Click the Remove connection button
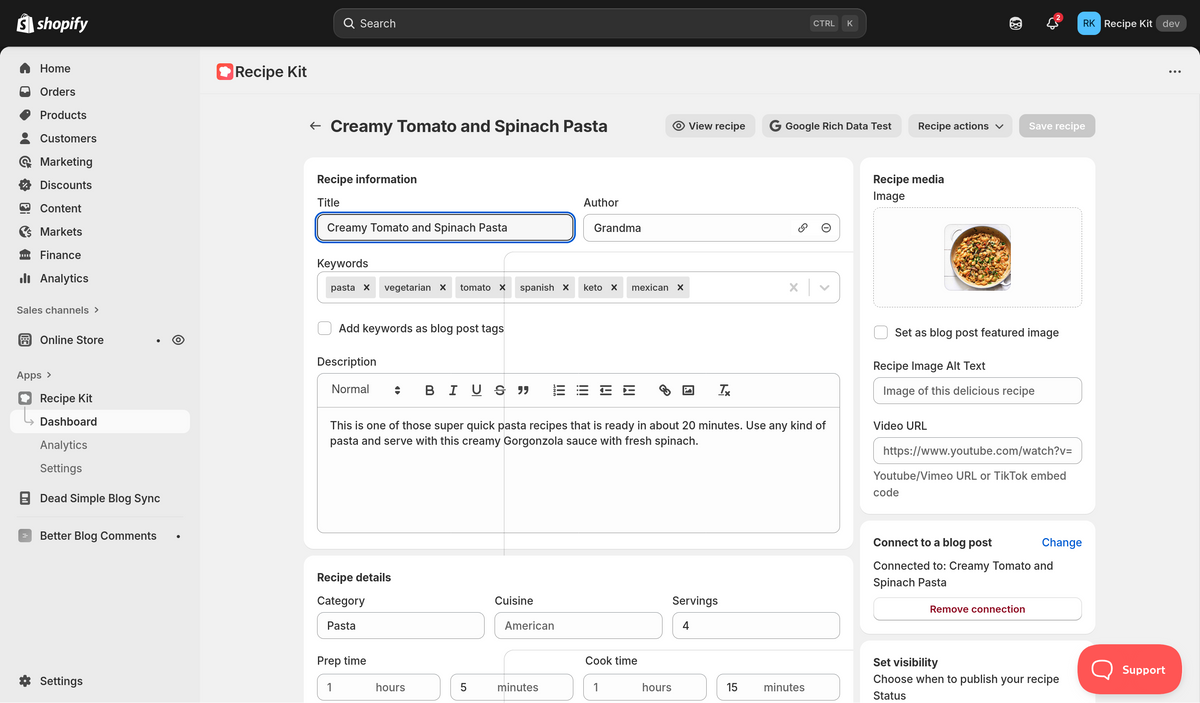 coord(977,609)
